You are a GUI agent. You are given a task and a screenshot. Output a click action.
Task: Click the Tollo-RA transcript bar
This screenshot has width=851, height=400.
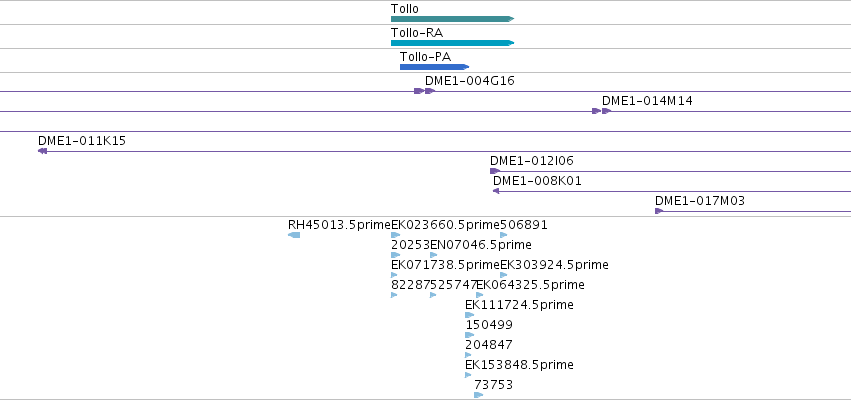(452, 43)
